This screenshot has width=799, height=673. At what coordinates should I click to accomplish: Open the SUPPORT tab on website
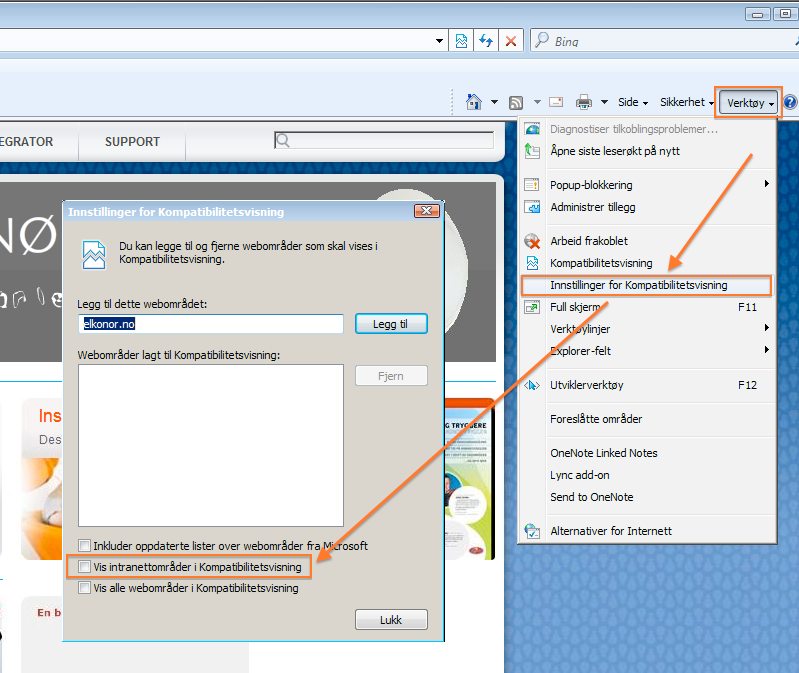132,141
